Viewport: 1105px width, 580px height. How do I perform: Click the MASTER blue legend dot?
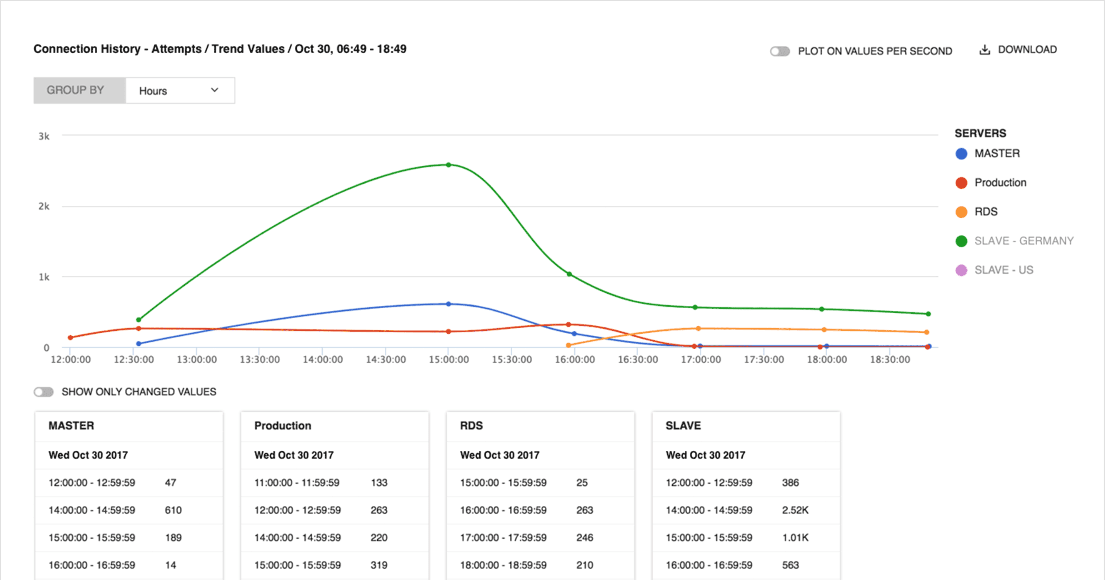point(961,154)
